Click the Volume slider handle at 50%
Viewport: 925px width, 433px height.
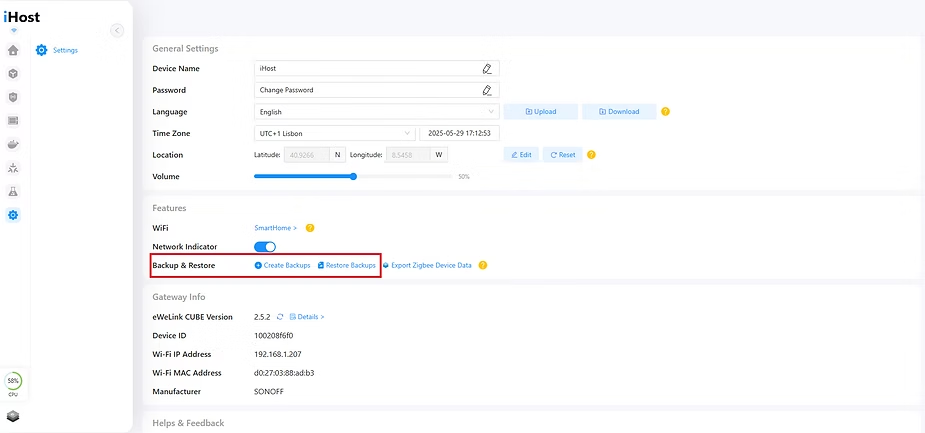pos(353,176)
